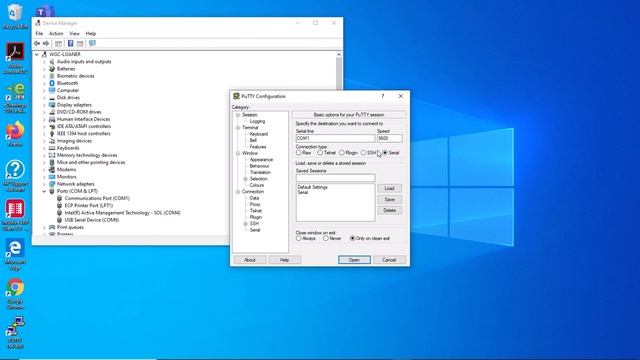Select Default Settings in saved sessions list

coord(313,187)
